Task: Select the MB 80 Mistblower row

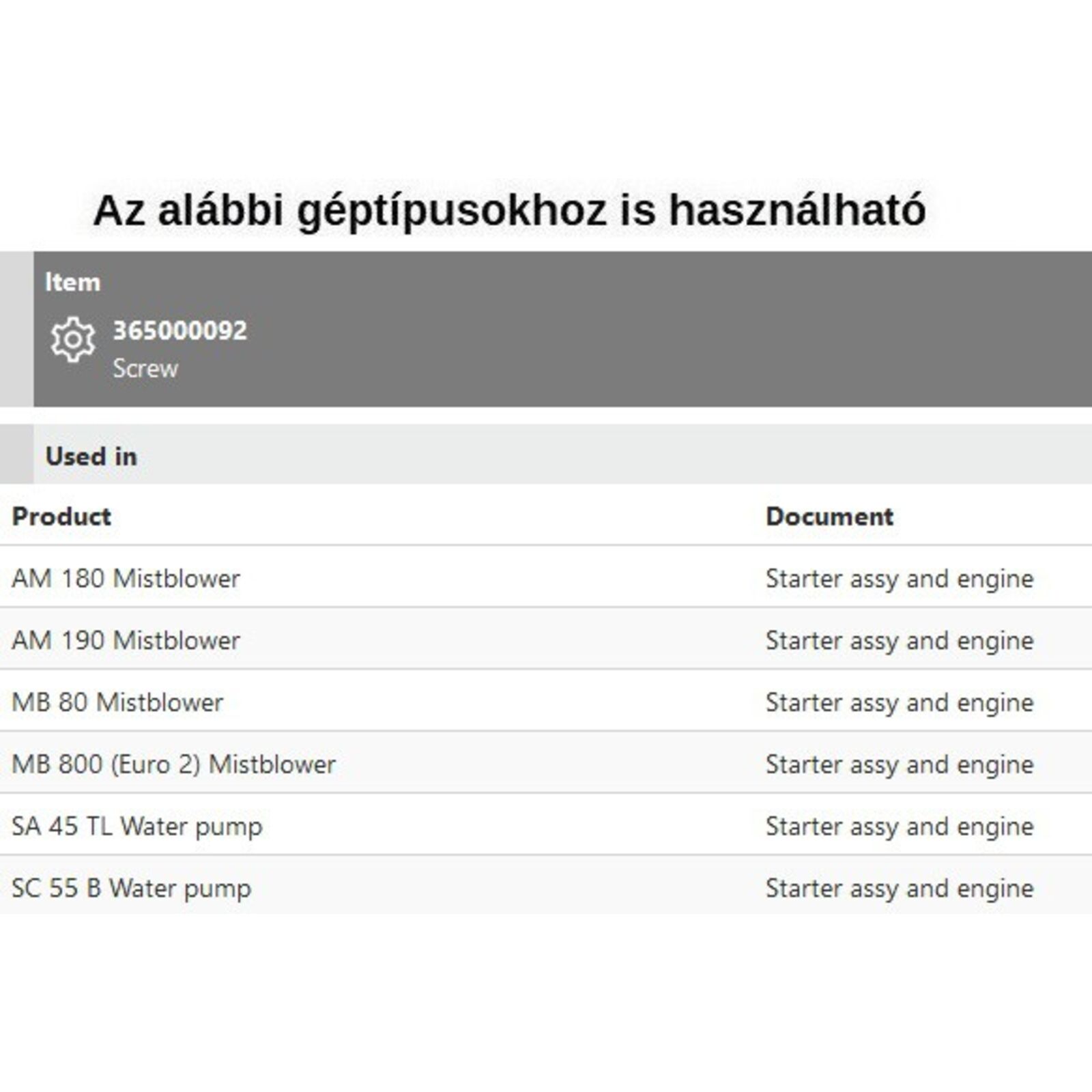Action: click(117, 702)
